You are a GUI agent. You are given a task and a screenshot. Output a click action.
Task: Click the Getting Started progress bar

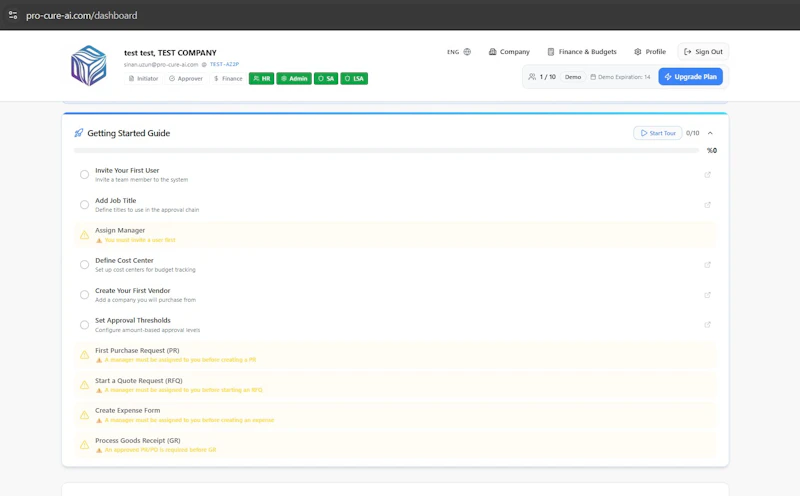[386, 151]
